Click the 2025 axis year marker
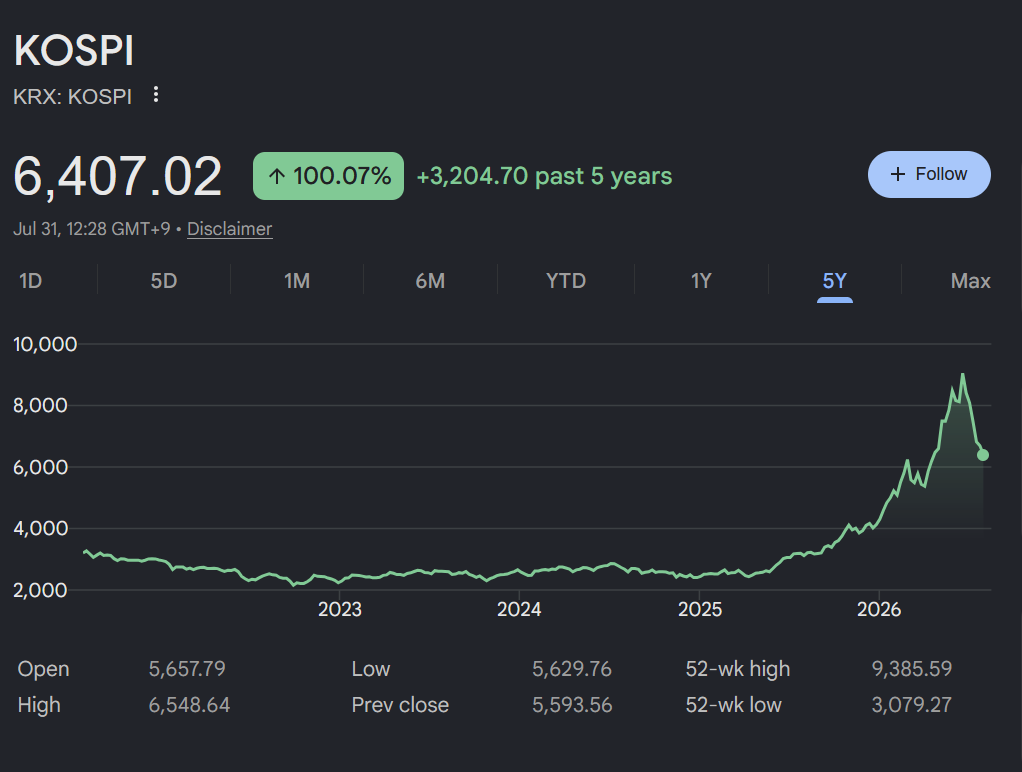The height and width of the screenshot is (772, 1022). pos(699,609)
